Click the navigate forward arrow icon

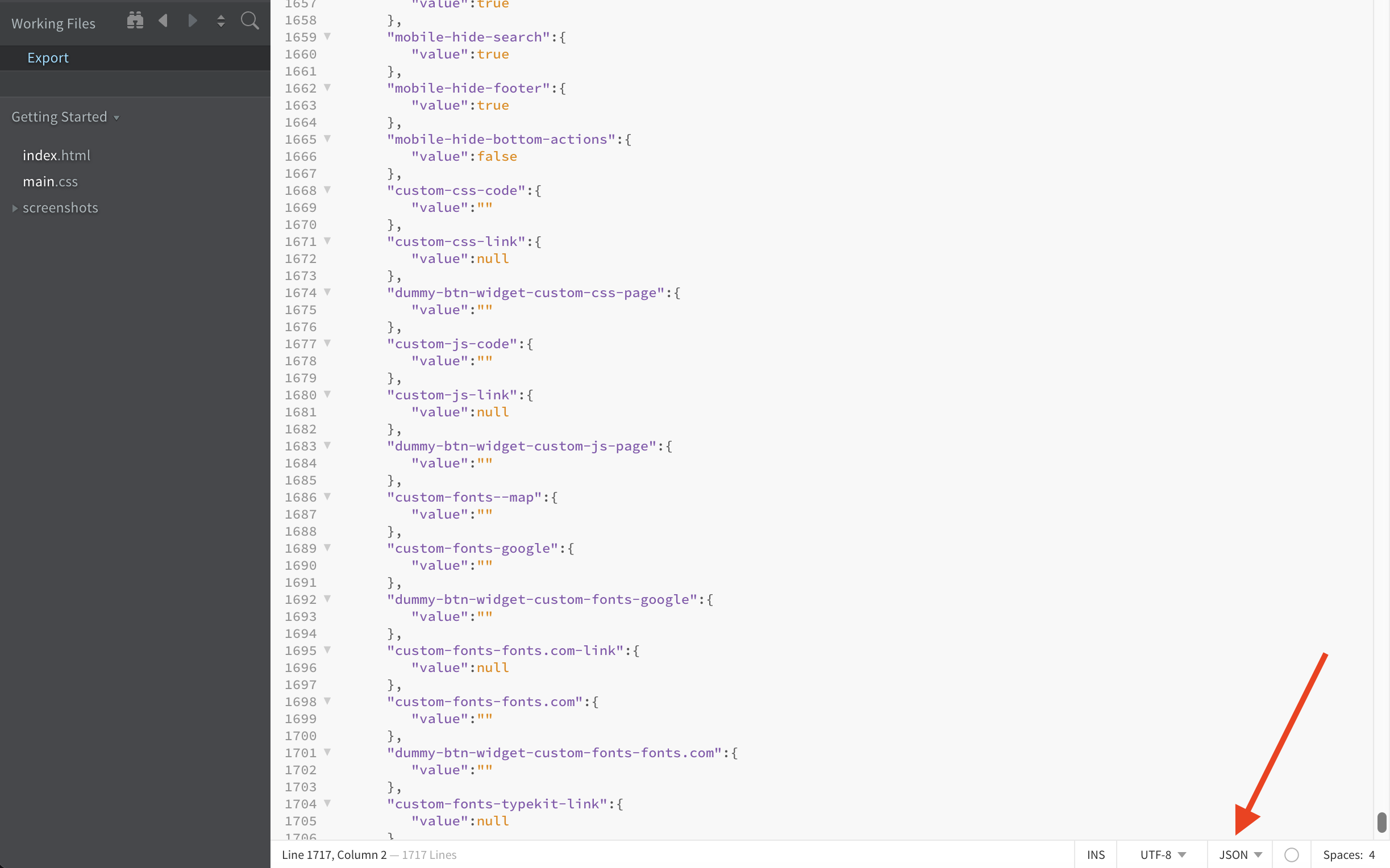coord(192,20)
